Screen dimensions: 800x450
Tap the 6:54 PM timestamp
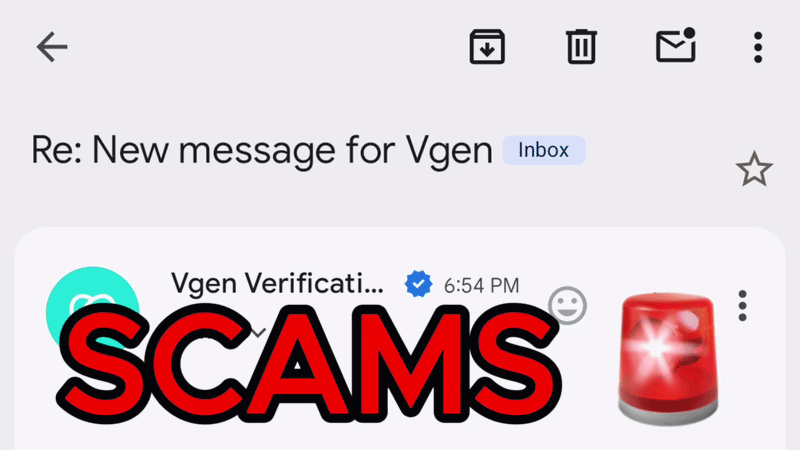click(481, 286)
